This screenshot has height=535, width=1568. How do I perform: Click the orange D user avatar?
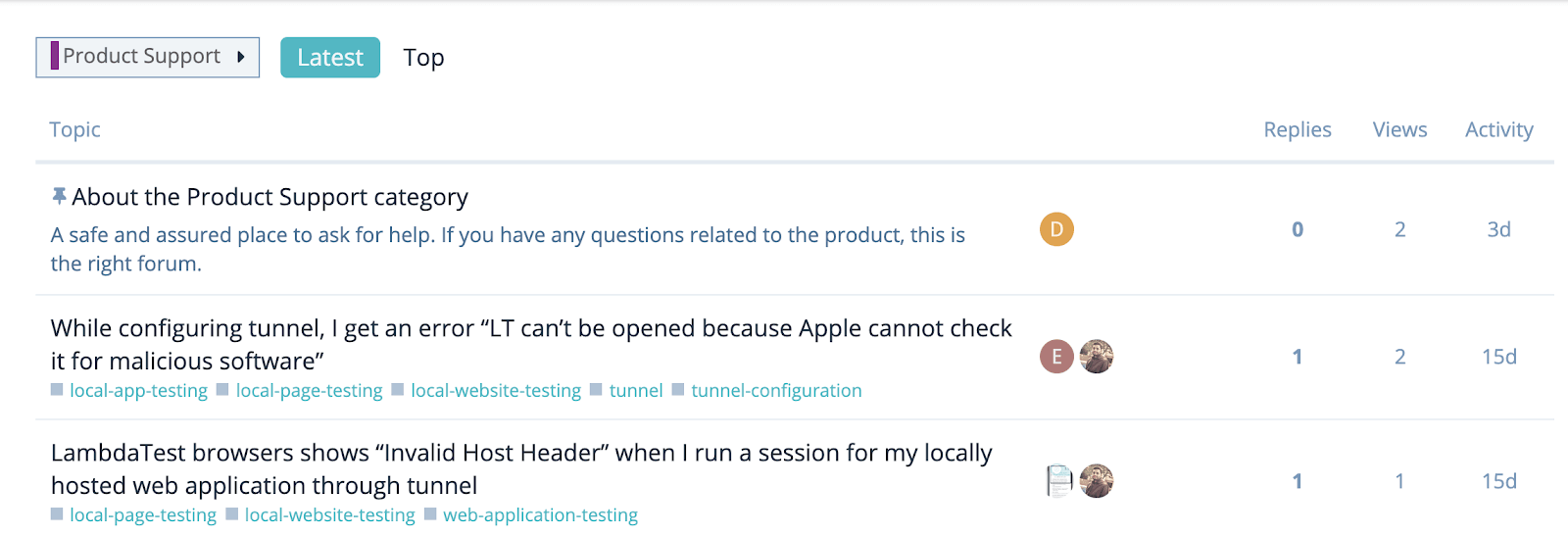click(1056, 229)
